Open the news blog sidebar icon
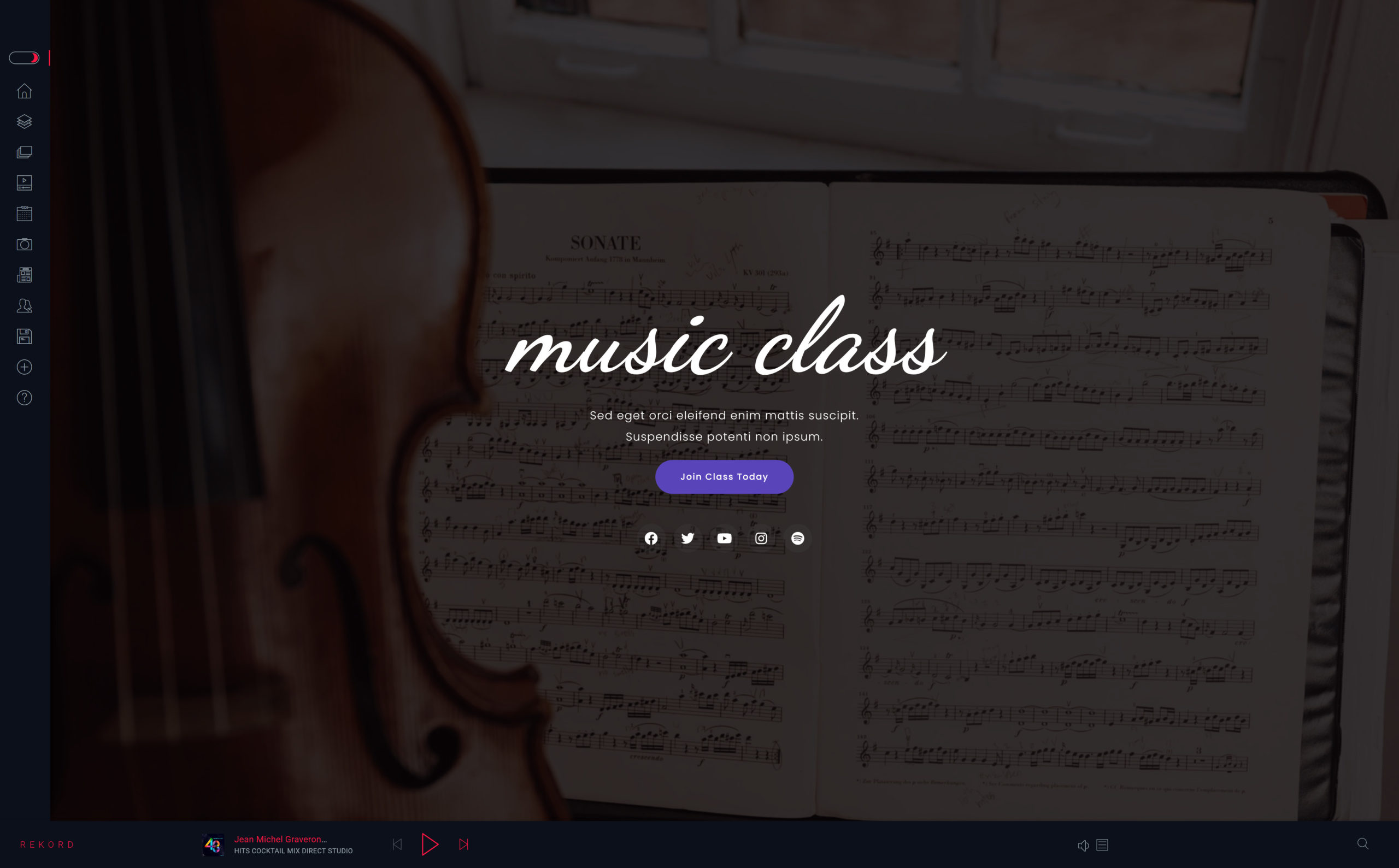This screenshot has width=1399, height=868. [24, 275]
